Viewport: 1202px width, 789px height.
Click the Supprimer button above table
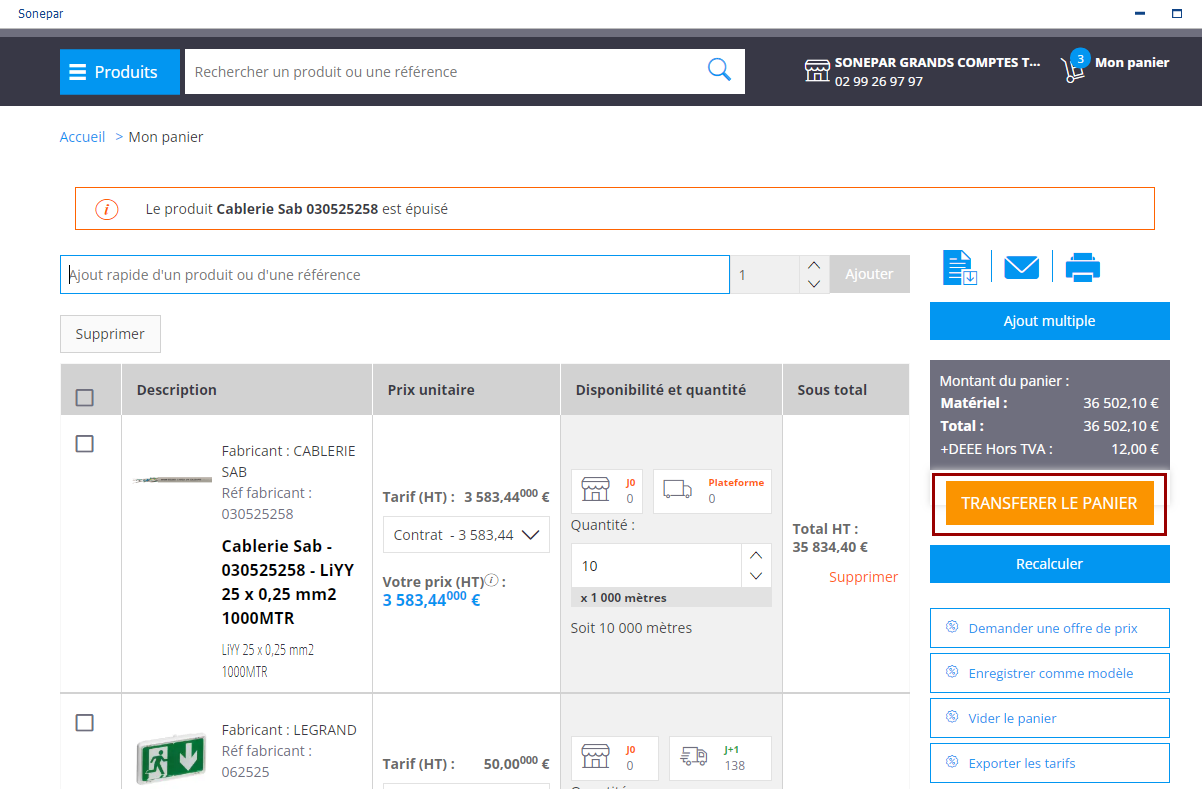110,334
